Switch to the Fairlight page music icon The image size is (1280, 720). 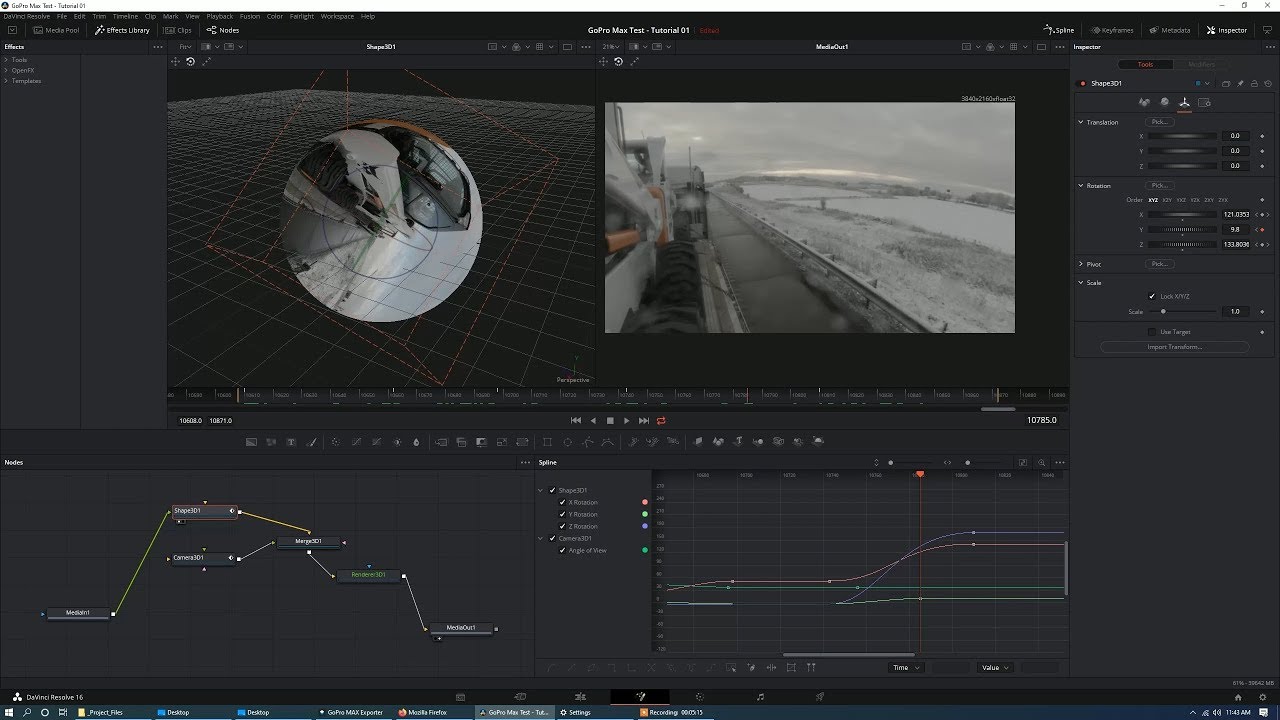[760, 696]
